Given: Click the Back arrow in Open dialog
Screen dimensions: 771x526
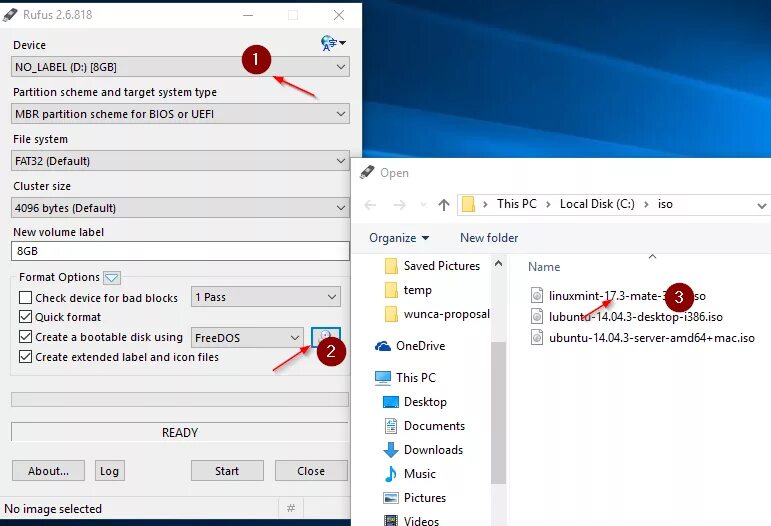Looking at the screenshot, I should coord(370,205).
